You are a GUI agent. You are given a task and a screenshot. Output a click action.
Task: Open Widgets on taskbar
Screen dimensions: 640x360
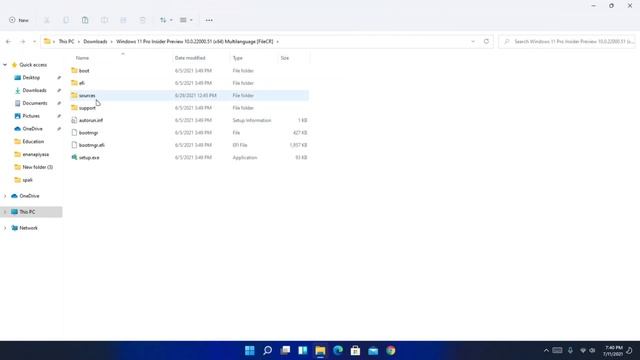(302, 350)
